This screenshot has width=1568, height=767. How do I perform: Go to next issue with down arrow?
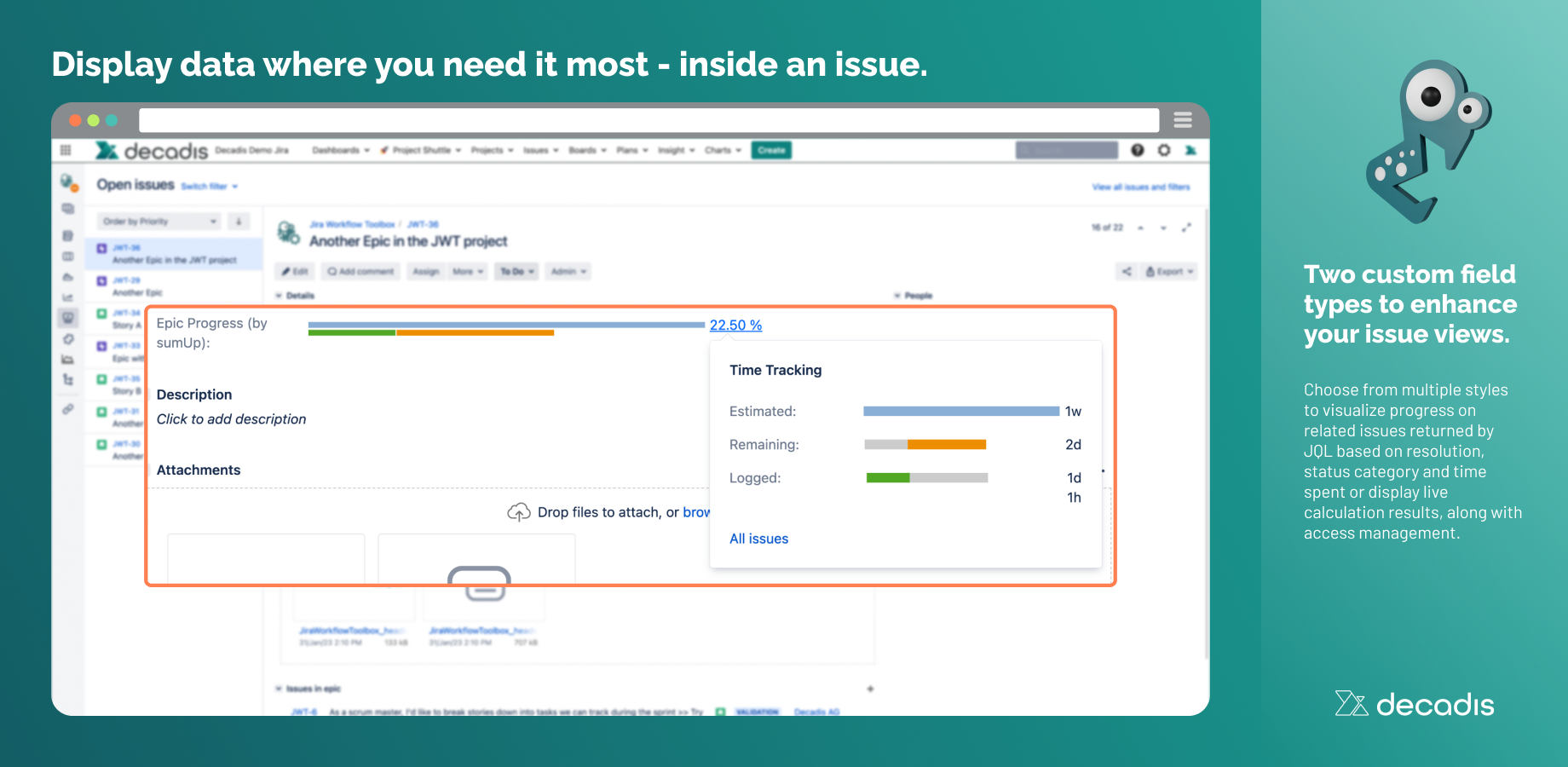(x=1163, y=228)
